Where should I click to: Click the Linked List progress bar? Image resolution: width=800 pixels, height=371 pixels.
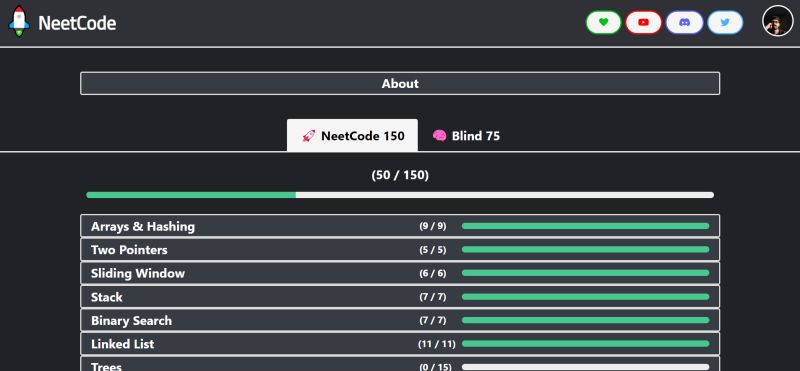point(585,343)
